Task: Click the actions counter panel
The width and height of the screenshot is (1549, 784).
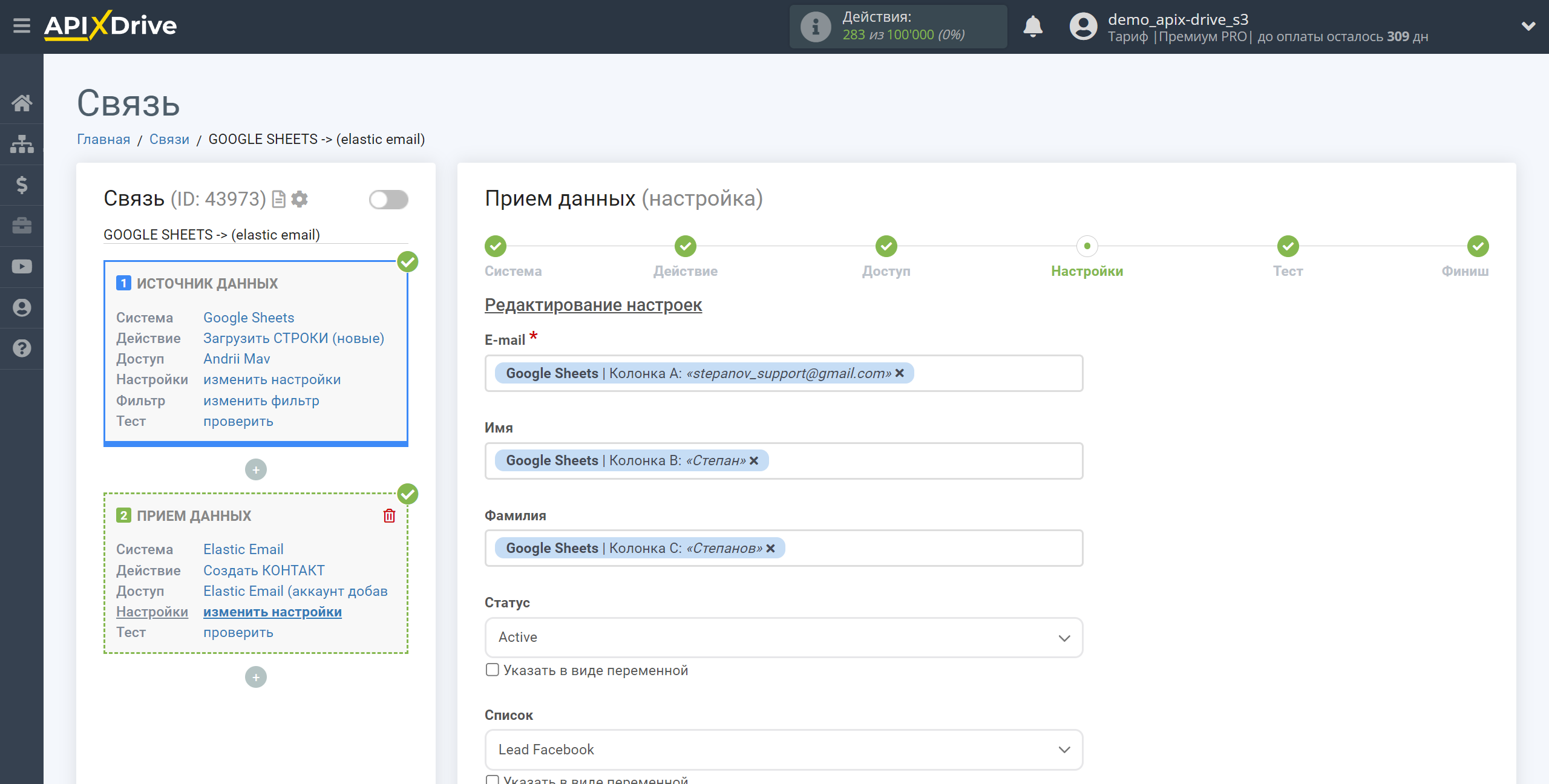Action: point(898,27)
